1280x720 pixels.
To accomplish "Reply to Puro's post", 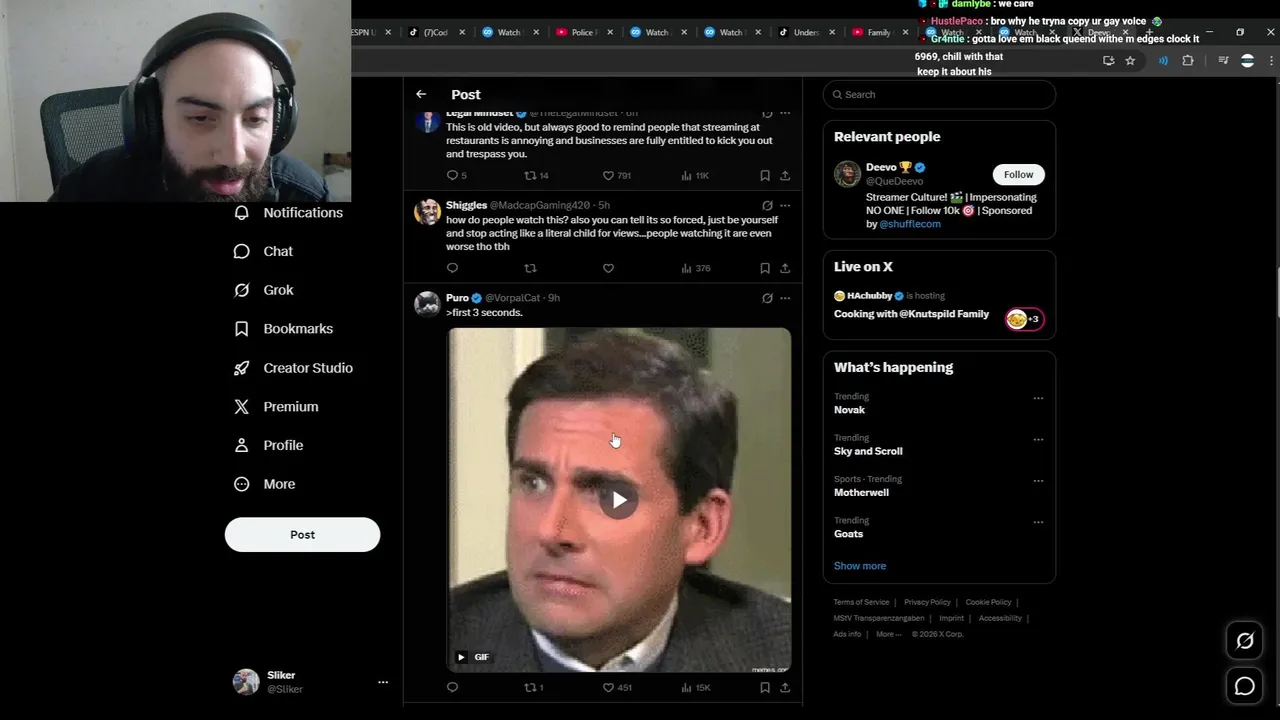I will pos(452,687).
